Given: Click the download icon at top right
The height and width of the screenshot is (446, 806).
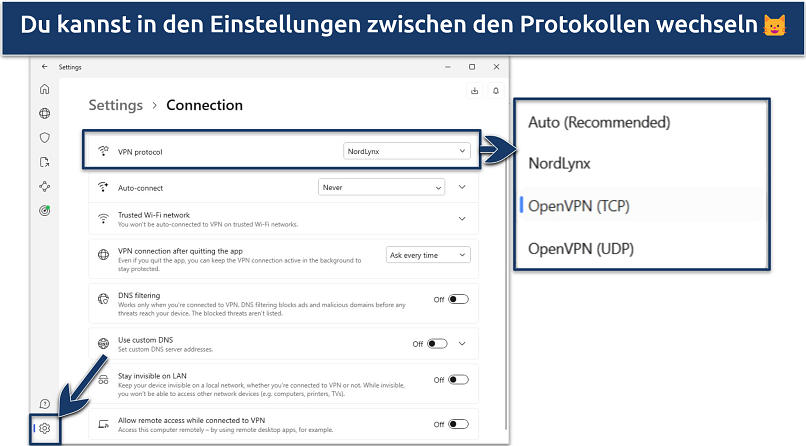Looking at the screenshot, I should tap(474, 91).
